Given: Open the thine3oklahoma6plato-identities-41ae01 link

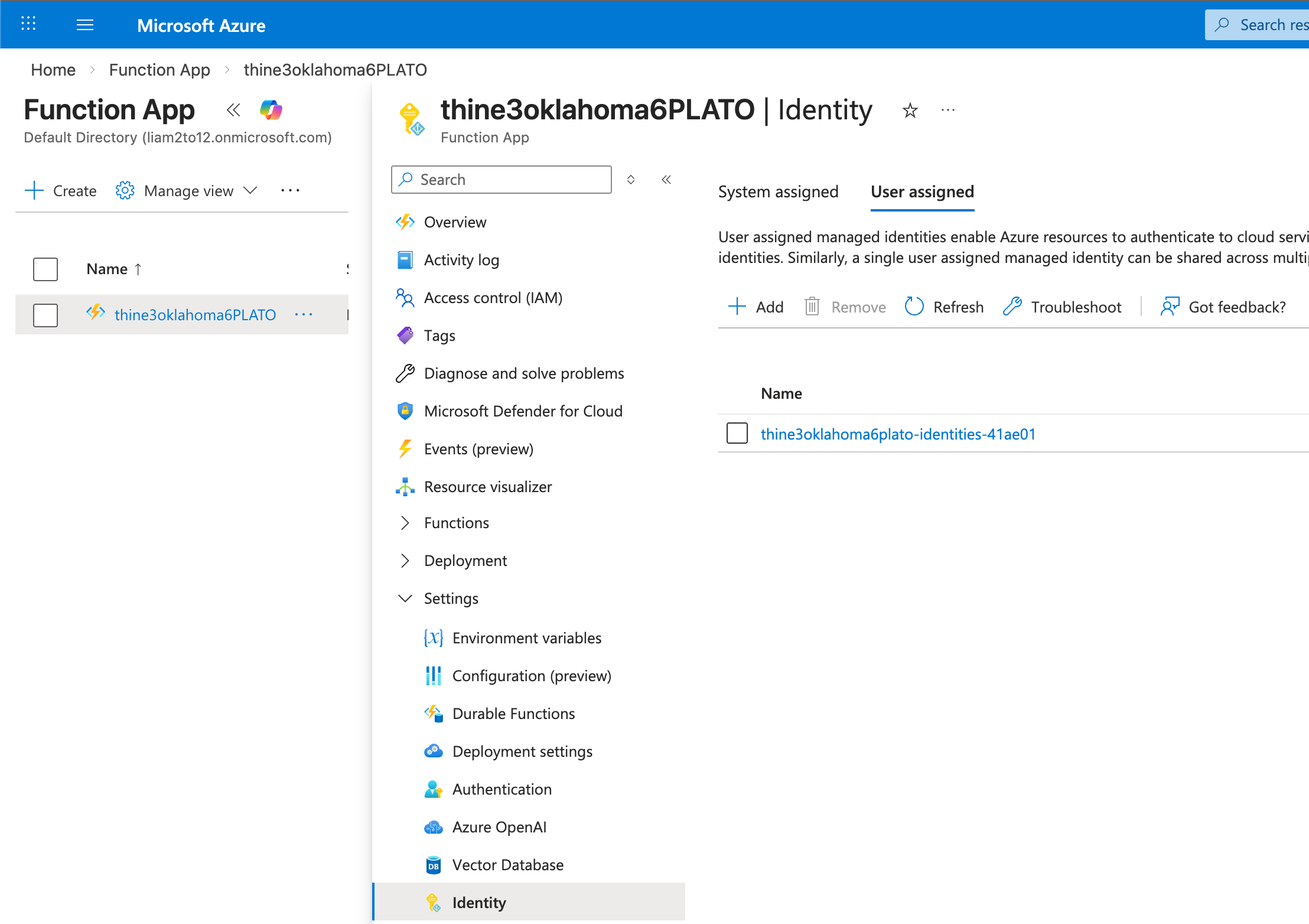Looking at the screenshot, I should pos(898,434).
